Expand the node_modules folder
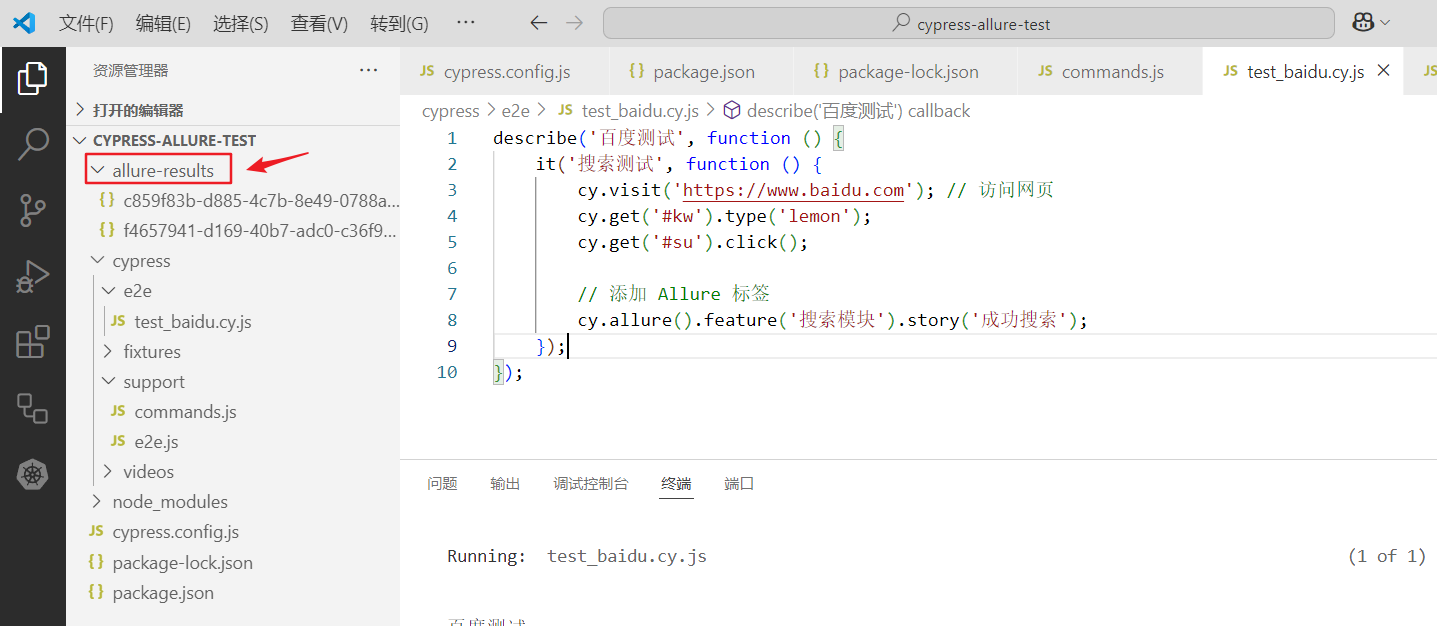Viewport: 1437px width, 626px height. (169, 502)
